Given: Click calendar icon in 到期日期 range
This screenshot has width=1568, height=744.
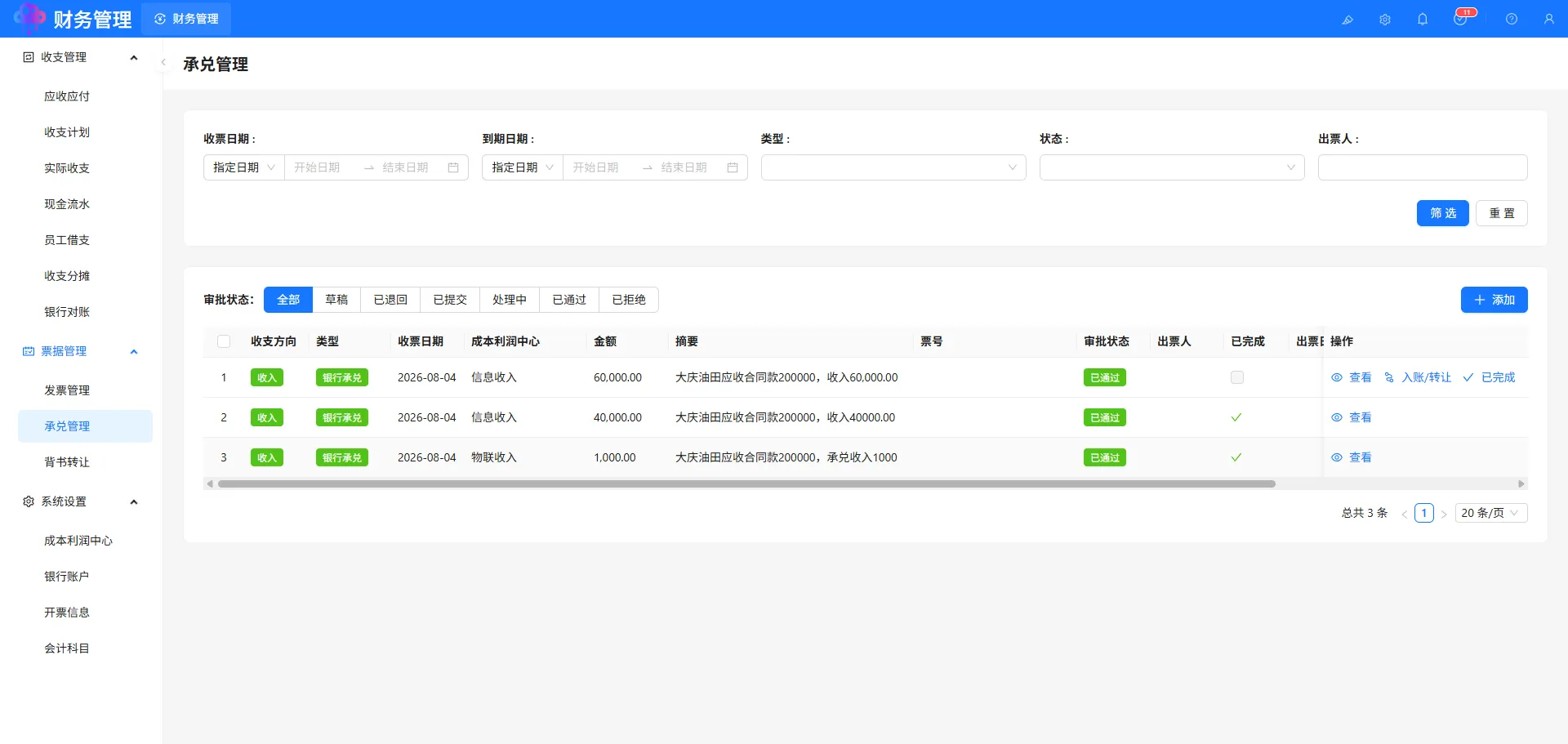Looking at the screenshot, I should click(733, 167).
